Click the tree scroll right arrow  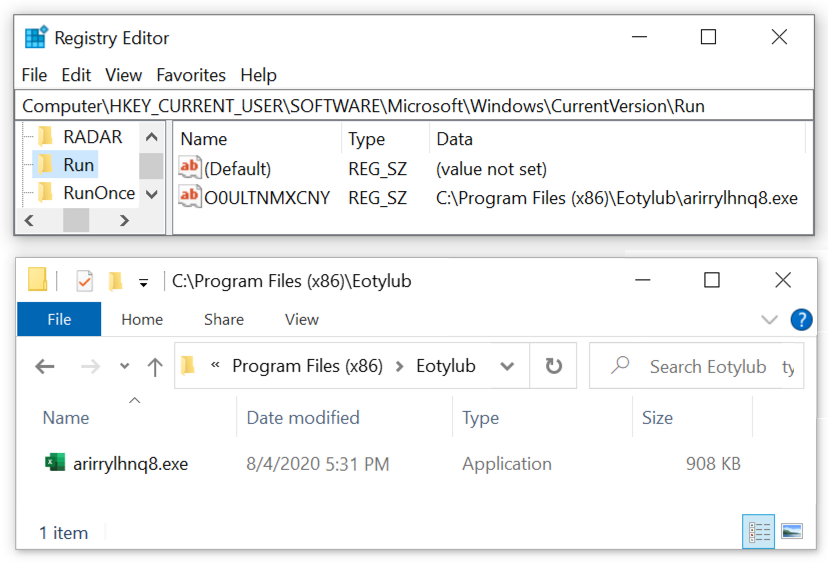125,221
